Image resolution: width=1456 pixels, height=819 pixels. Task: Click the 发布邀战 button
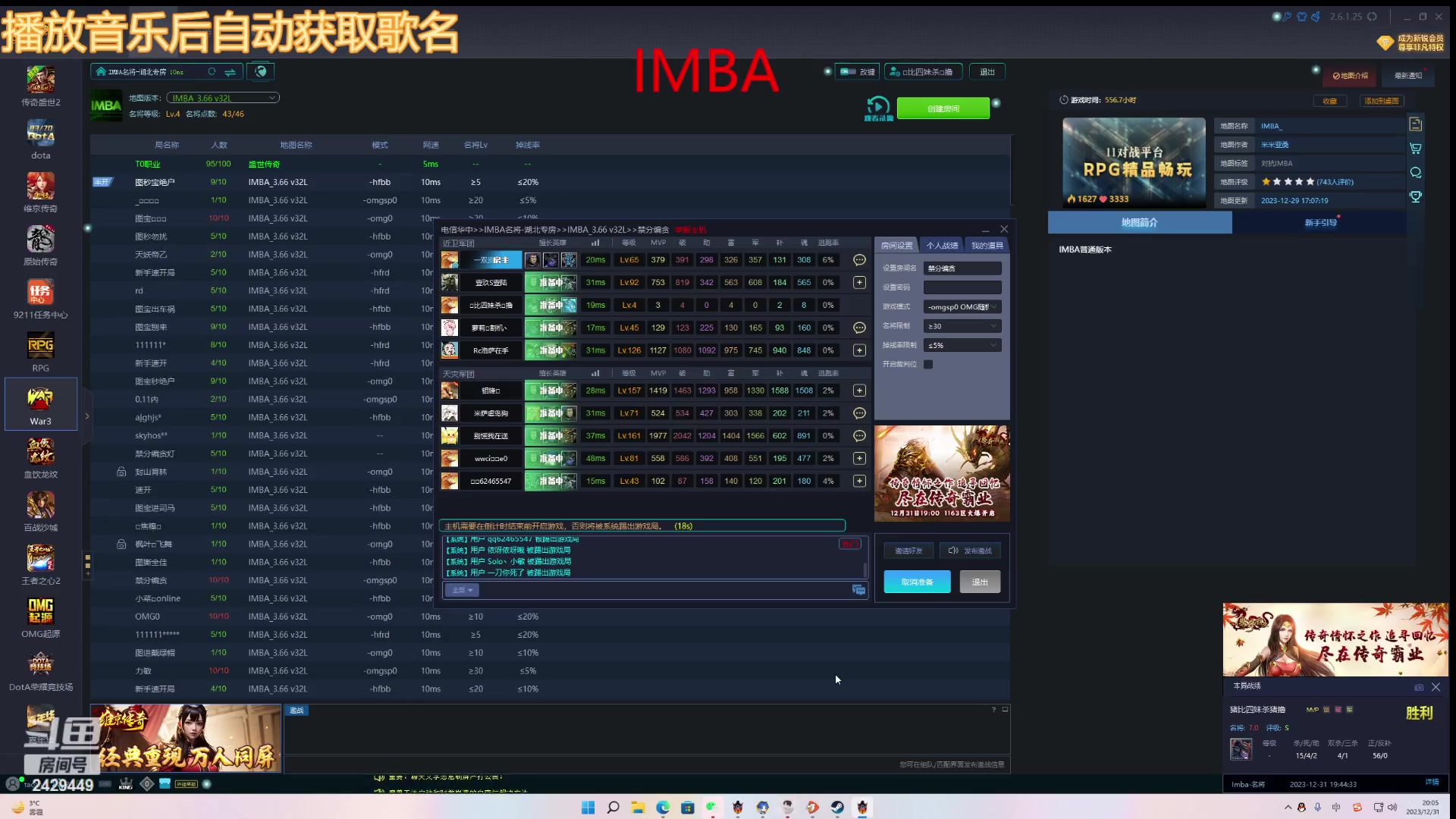[970, 551]
